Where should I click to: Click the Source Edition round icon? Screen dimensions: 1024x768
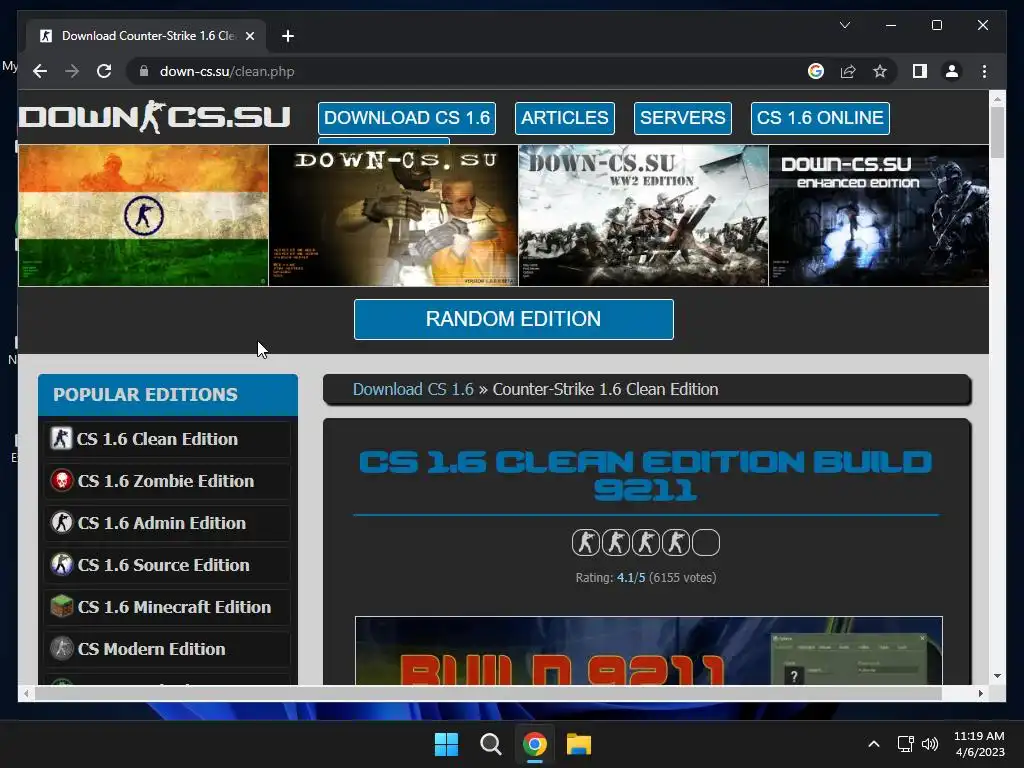(61, 564)
